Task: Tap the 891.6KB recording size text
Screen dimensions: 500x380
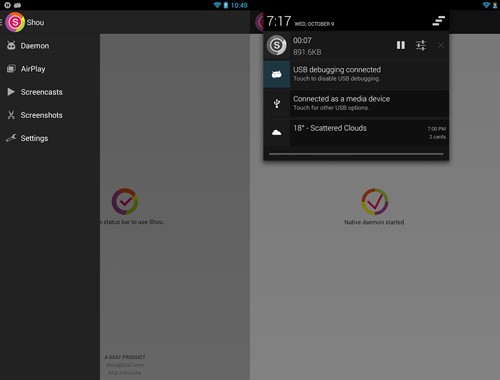Action: [307, 52]
